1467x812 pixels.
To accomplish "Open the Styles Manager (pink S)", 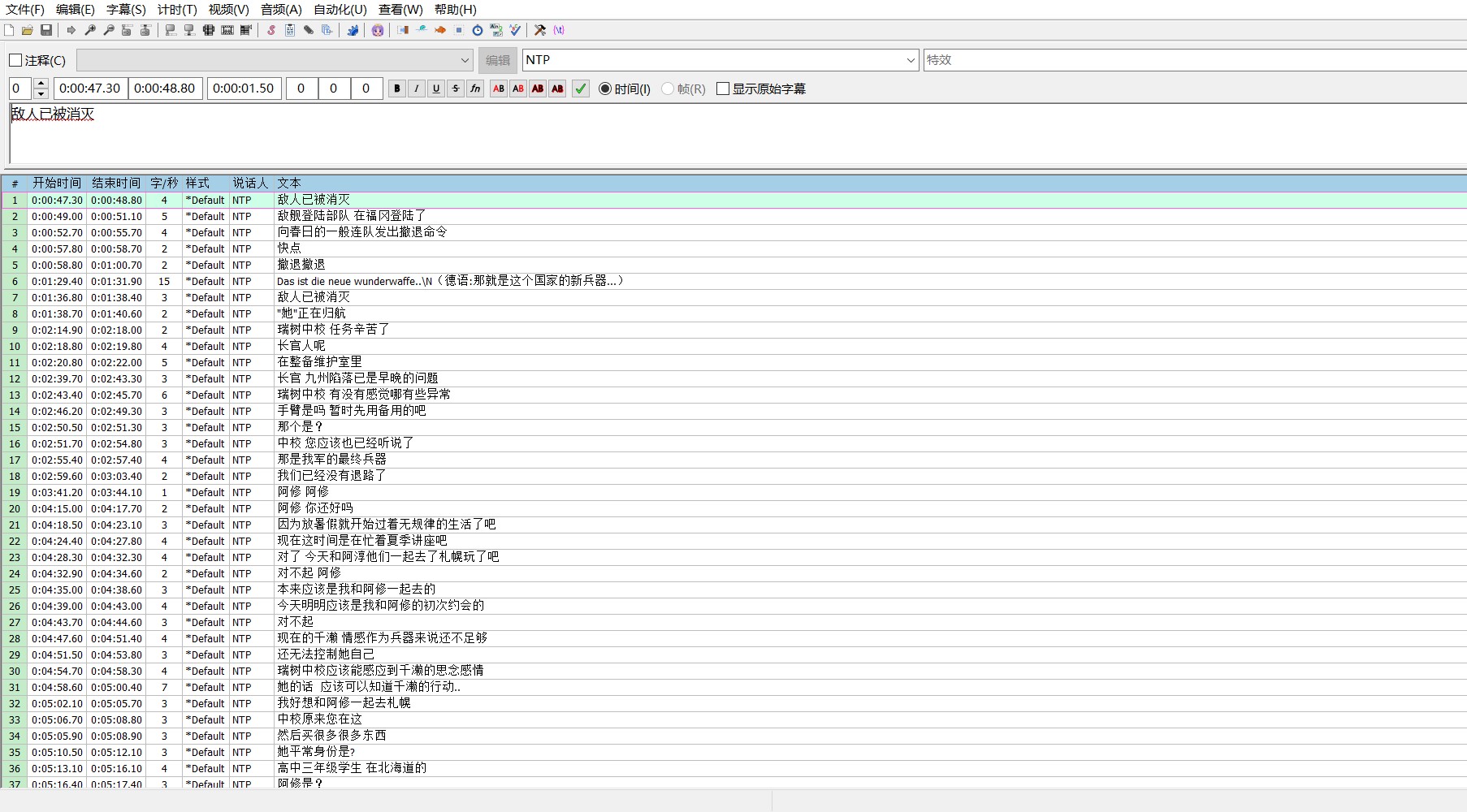I will 271,30.
